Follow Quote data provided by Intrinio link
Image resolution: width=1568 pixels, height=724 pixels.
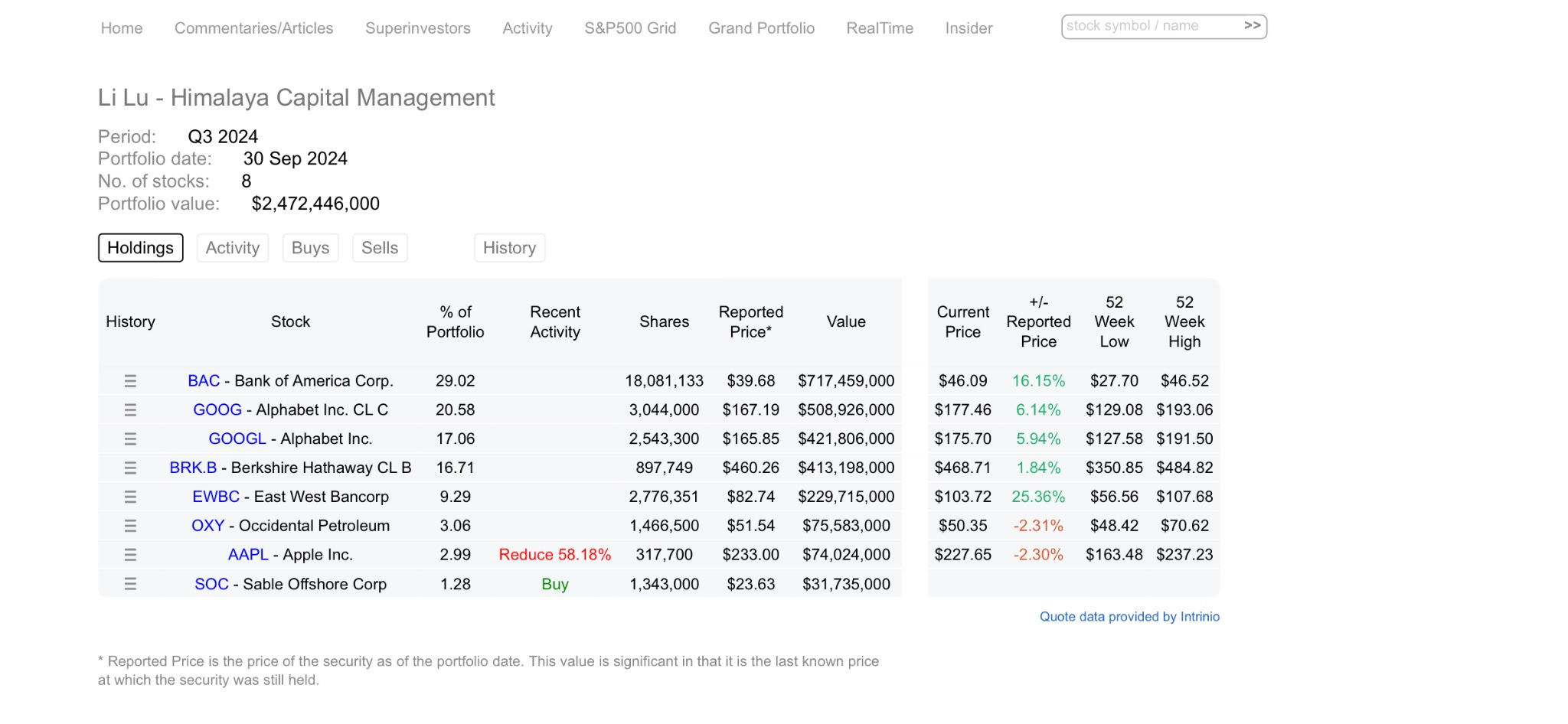click(1129, 617)
